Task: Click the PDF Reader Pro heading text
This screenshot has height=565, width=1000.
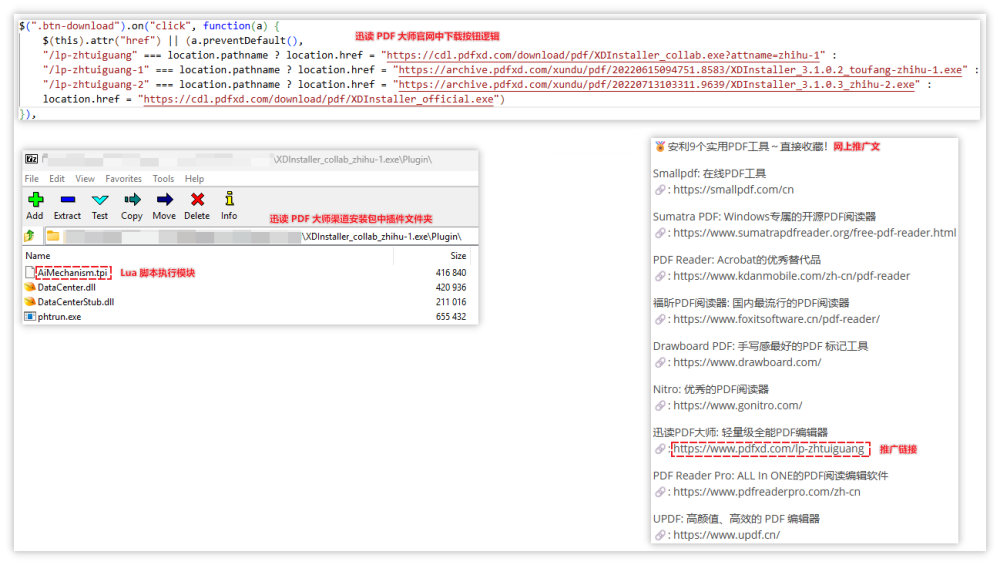Action: click(x=770, y=476)
